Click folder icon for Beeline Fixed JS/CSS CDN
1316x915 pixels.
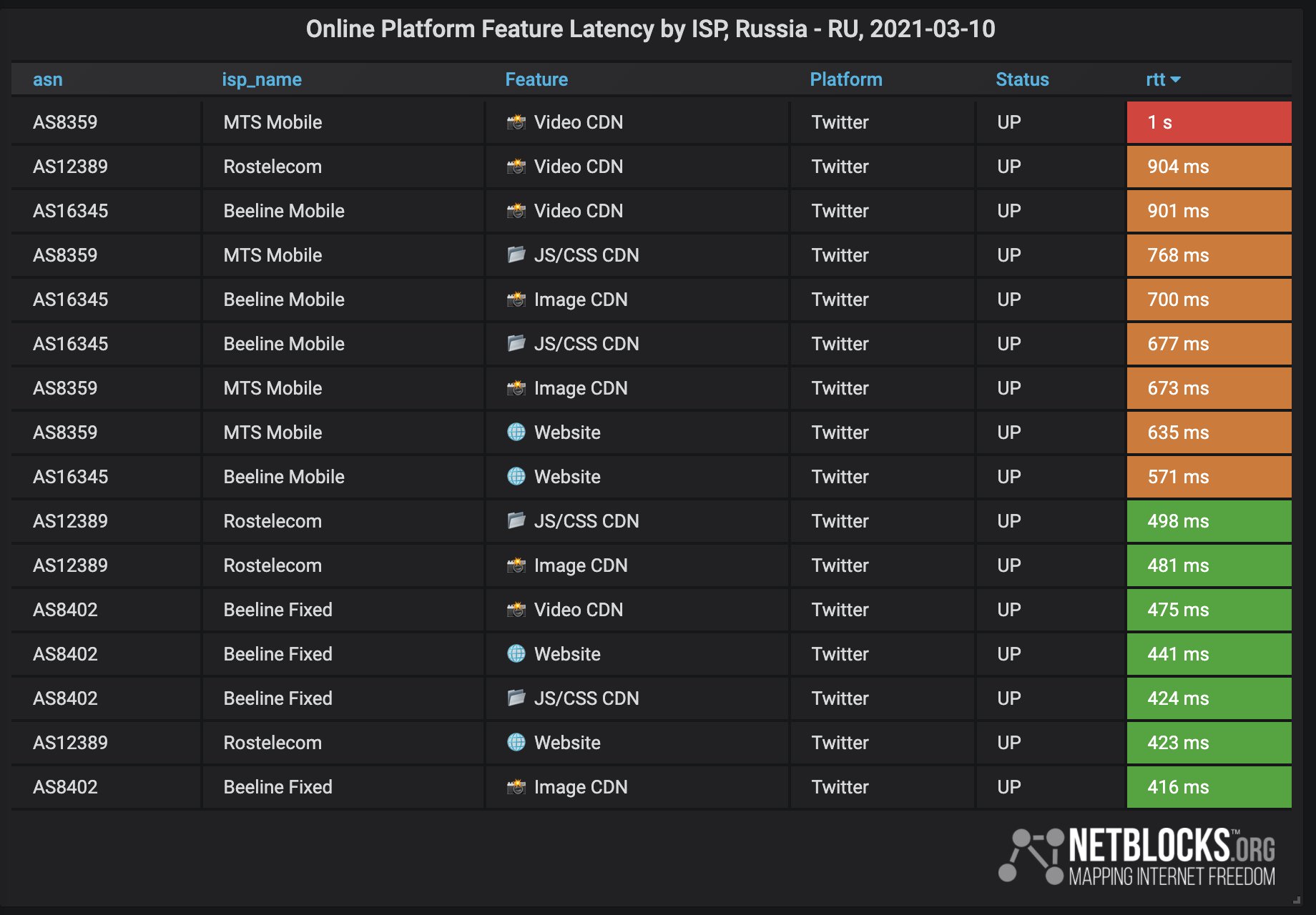pos(516,698)
